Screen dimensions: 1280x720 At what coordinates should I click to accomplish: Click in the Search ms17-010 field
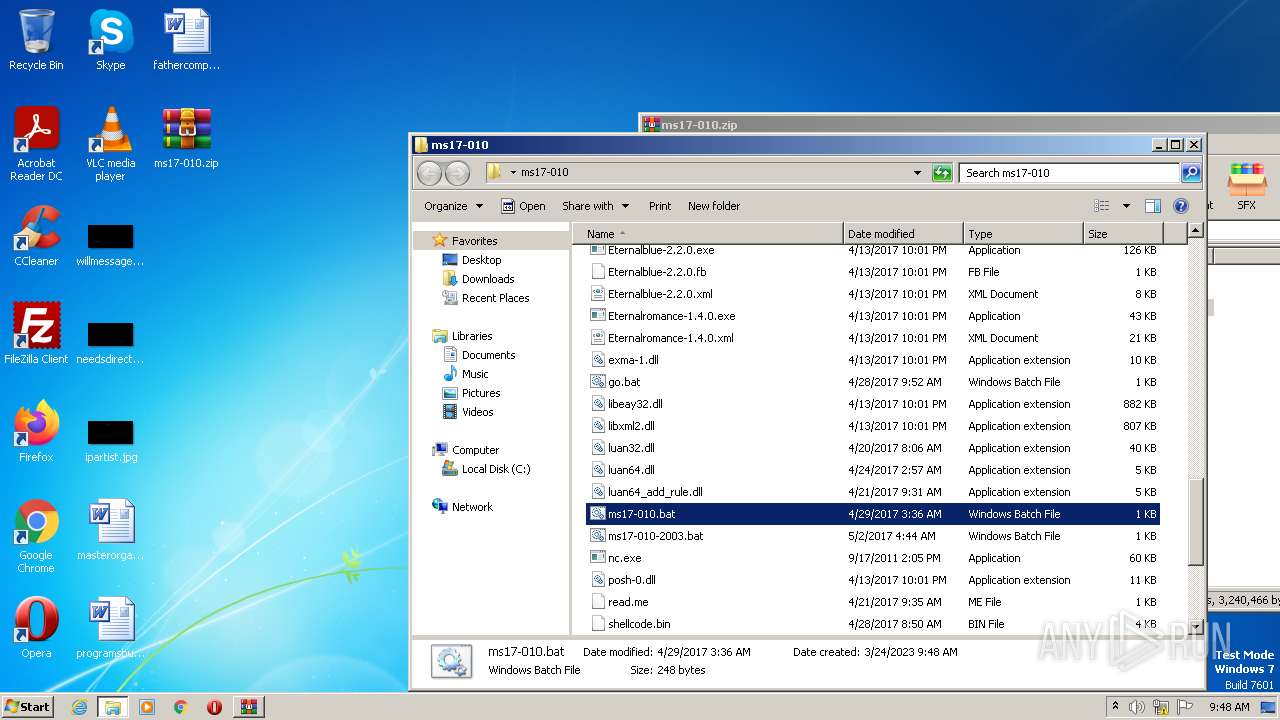(1069, 173)
